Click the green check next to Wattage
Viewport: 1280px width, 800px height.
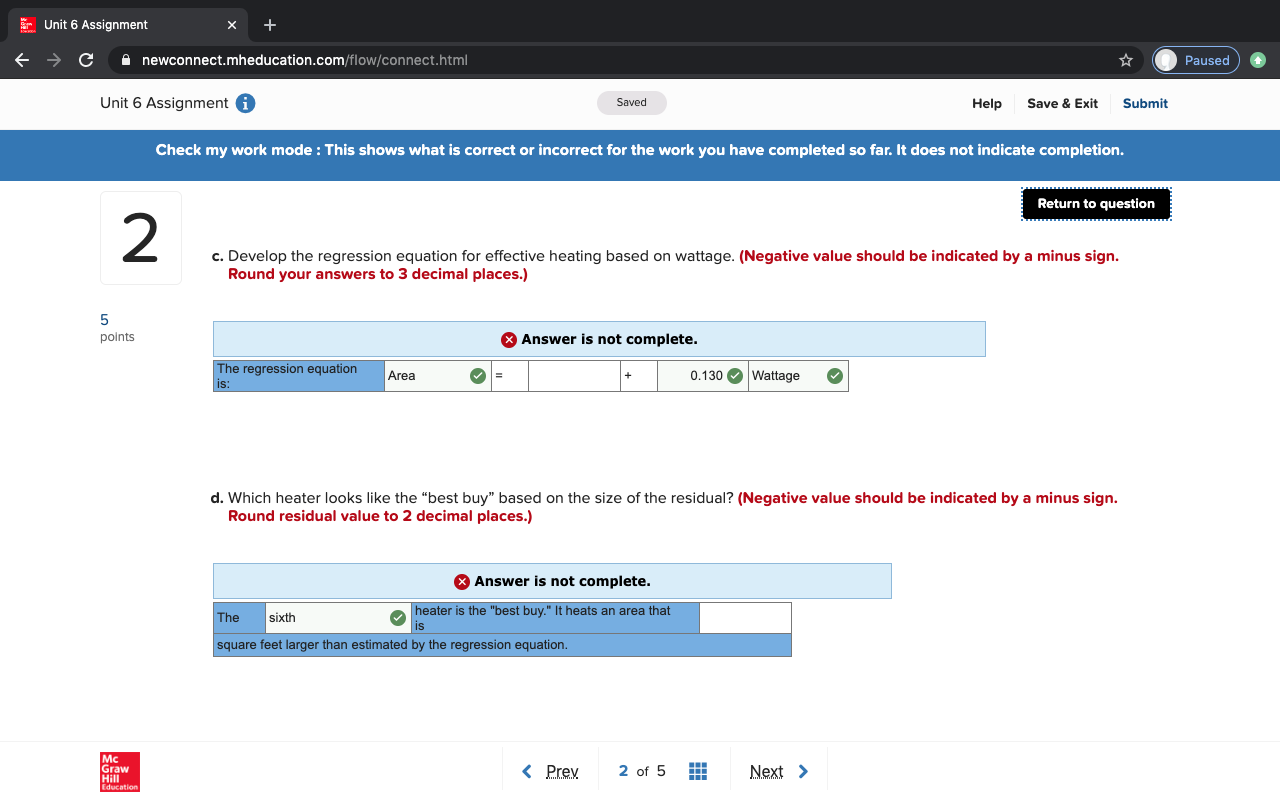click(x=835, y=376)
